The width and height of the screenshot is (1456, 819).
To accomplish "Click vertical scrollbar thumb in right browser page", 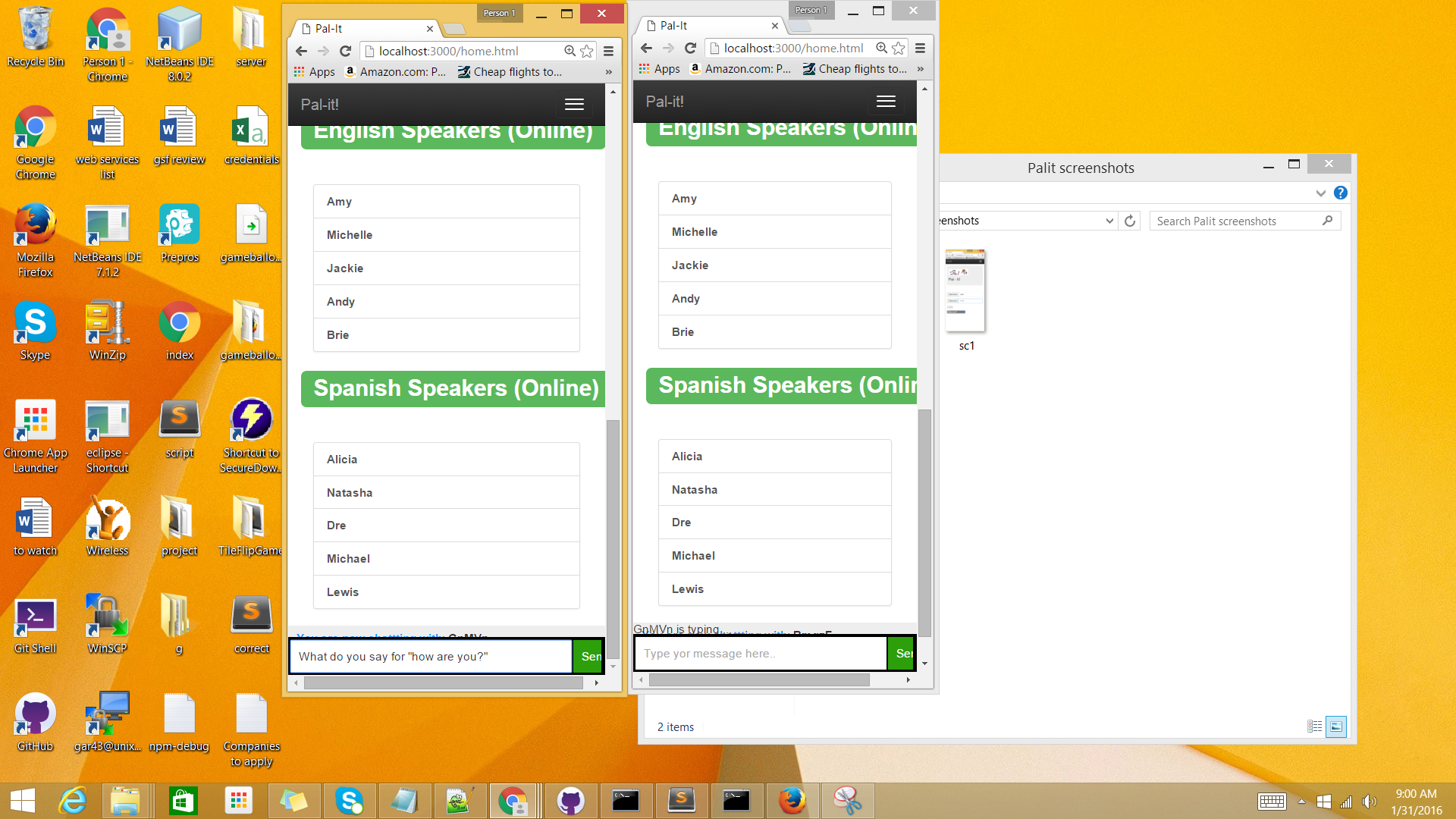I will [924, 523].
